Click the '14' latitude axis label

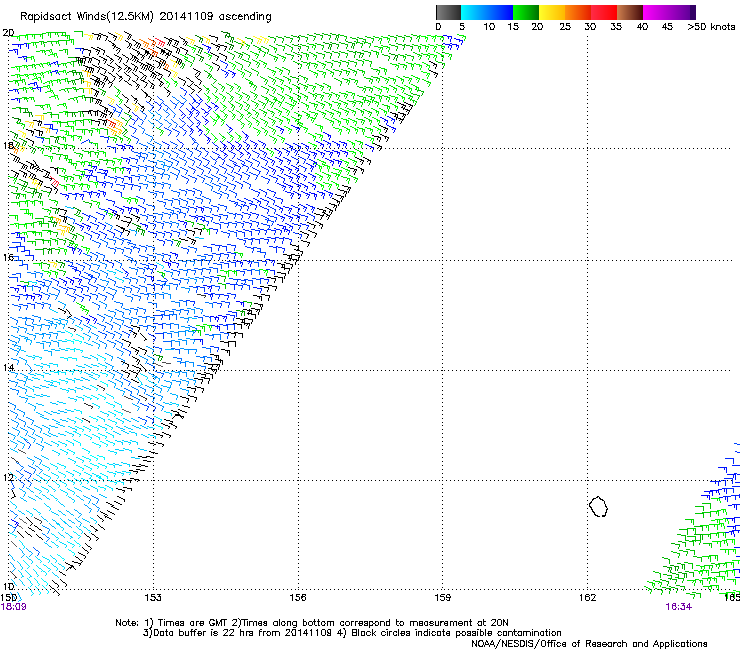(x=8, y=367)
